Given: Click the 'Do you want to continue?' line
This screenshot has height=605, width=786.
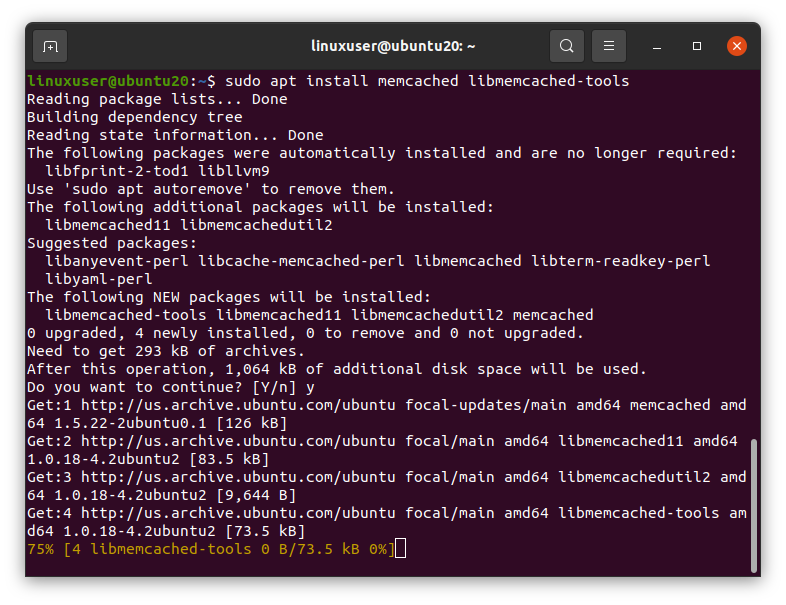Looking at the screenshot, I should pos(171,387).
